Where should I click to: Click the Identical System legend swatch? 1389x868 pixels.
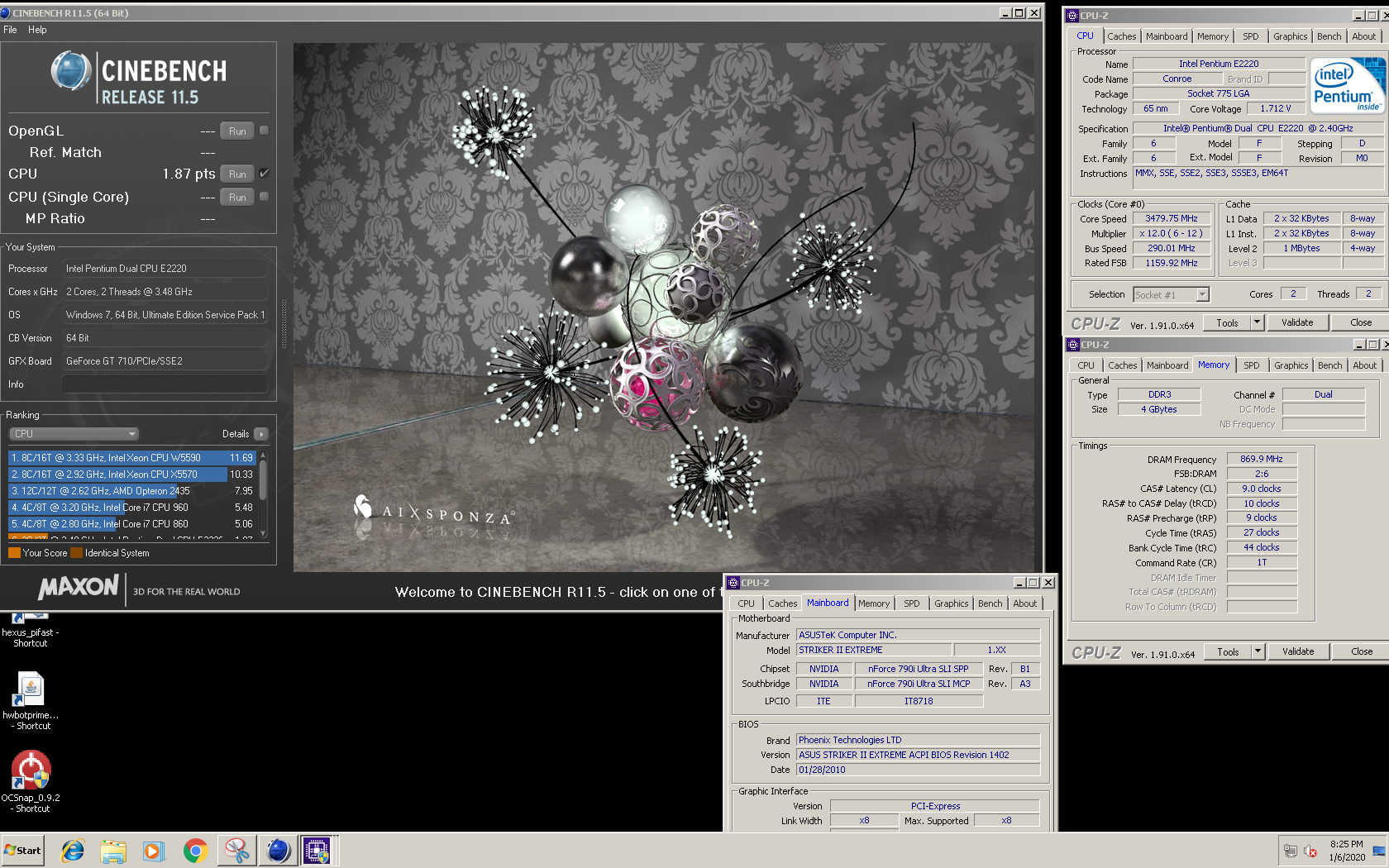point(76,553)
